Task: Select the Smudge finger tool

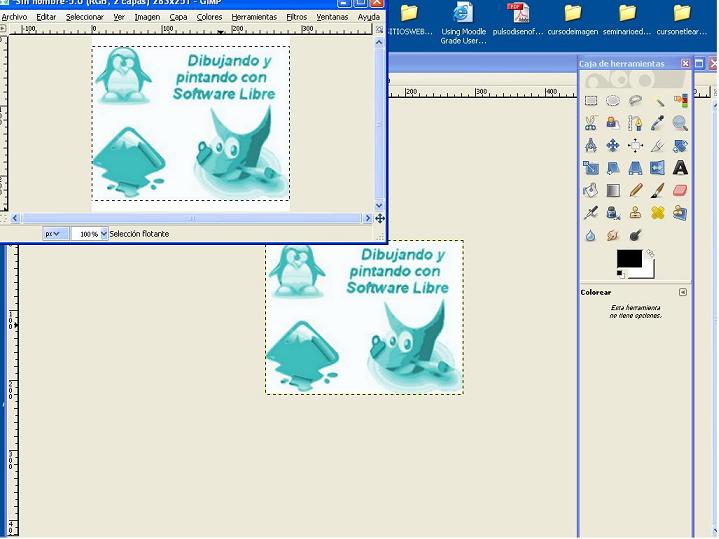Action: (613, 235)
